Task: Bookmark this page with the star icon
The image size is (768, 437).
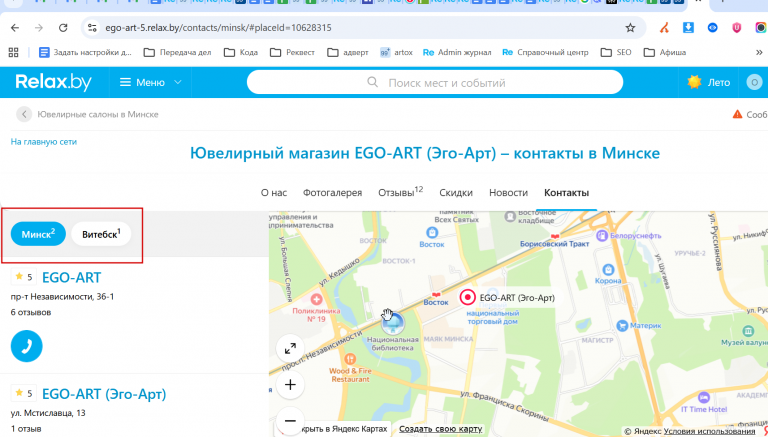Action: point(630,28)
